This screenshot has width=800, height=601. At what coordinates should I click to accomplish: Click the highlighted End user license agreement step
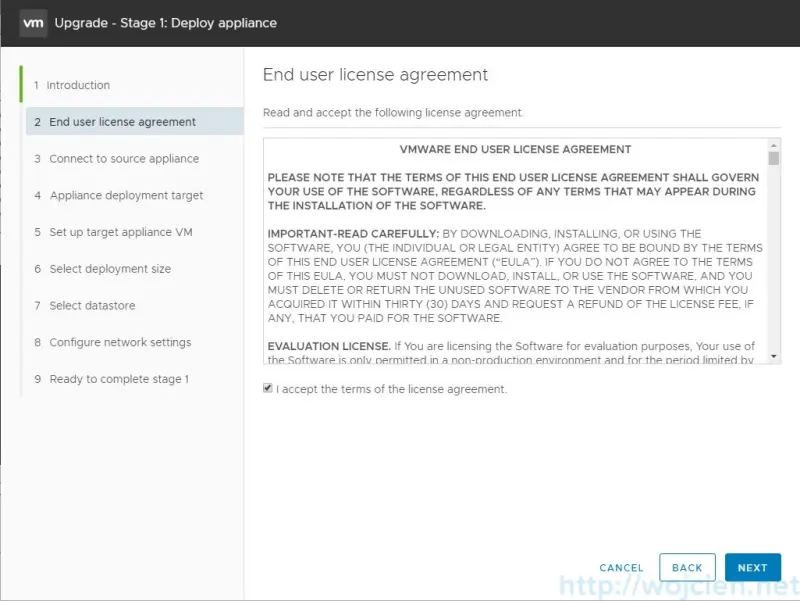coord(117,121)
